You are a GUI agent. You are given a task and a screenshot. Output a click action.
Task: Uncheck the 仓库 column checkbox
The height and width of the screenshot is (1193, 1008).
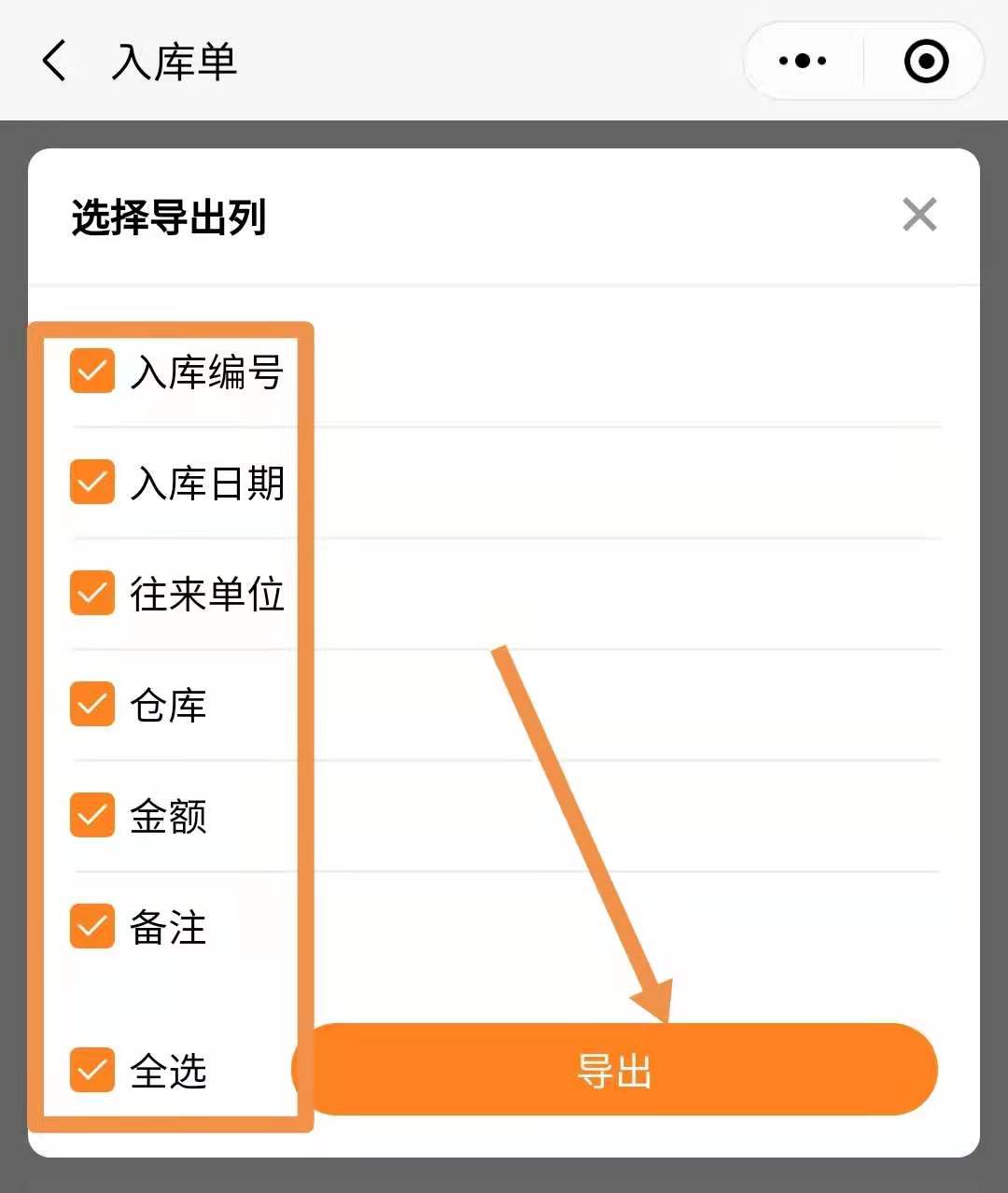click(92, 704)
